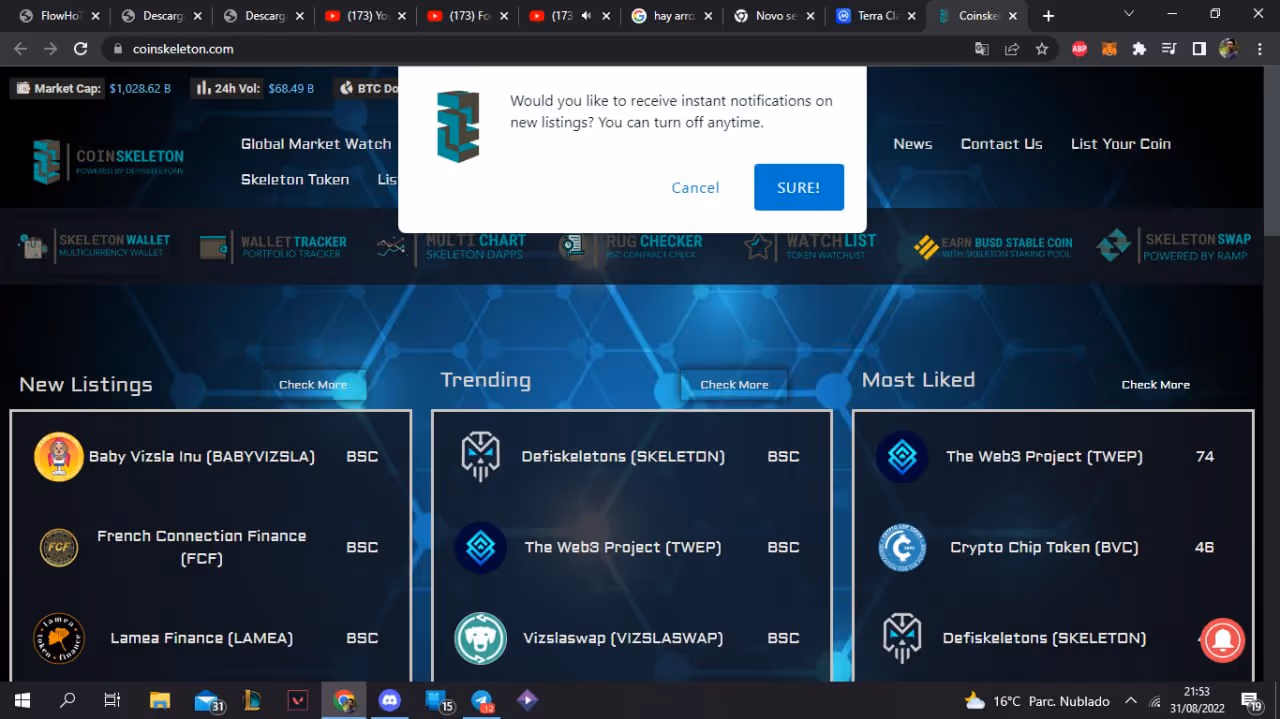The height and width of the screenshot is (719, 1280).
Task: Open the Extensions puzzle menu
Action: pyautogui.click(x=1138, y=49)
